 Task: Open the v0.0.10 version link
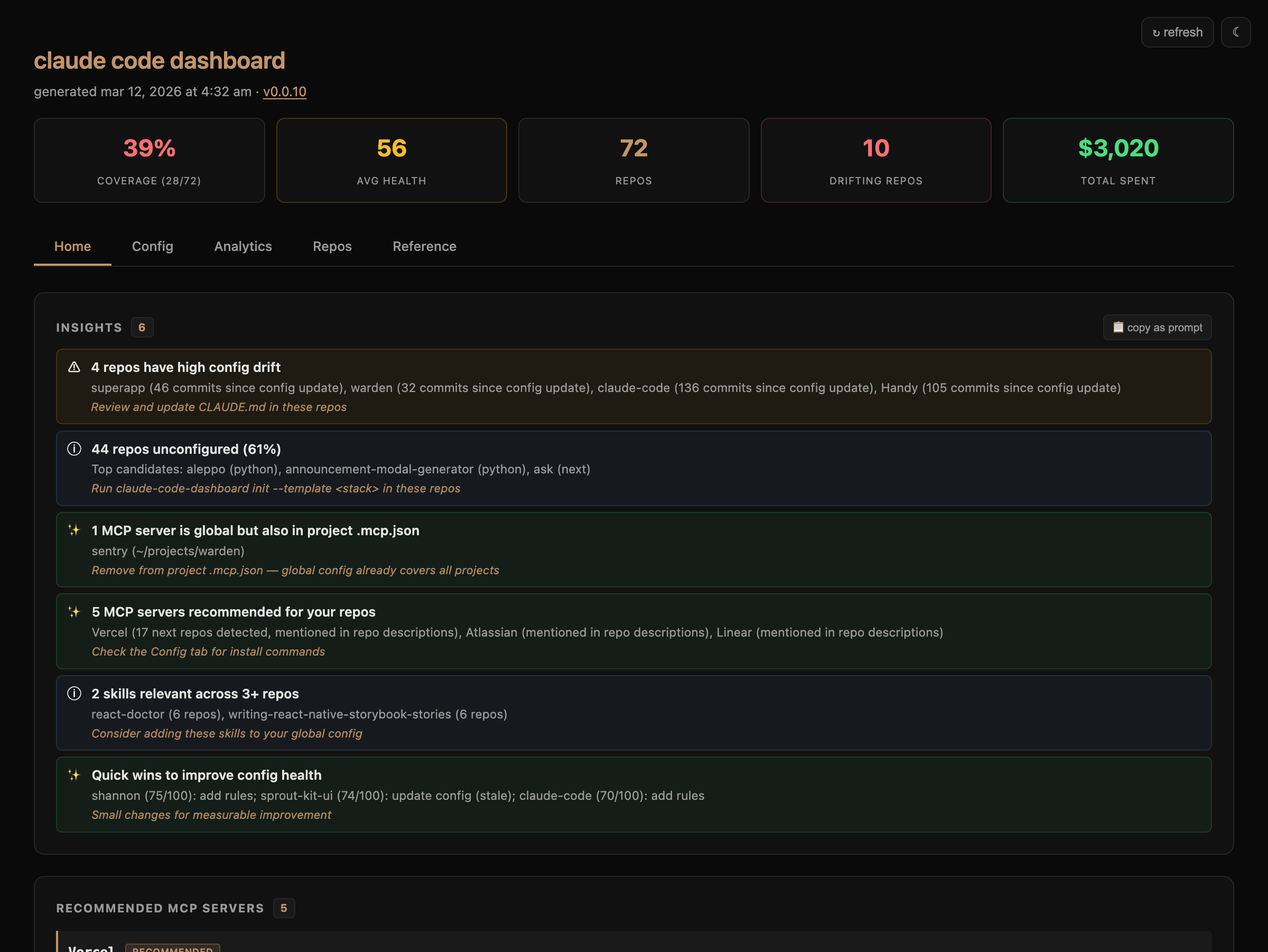(x=284, y=92)
